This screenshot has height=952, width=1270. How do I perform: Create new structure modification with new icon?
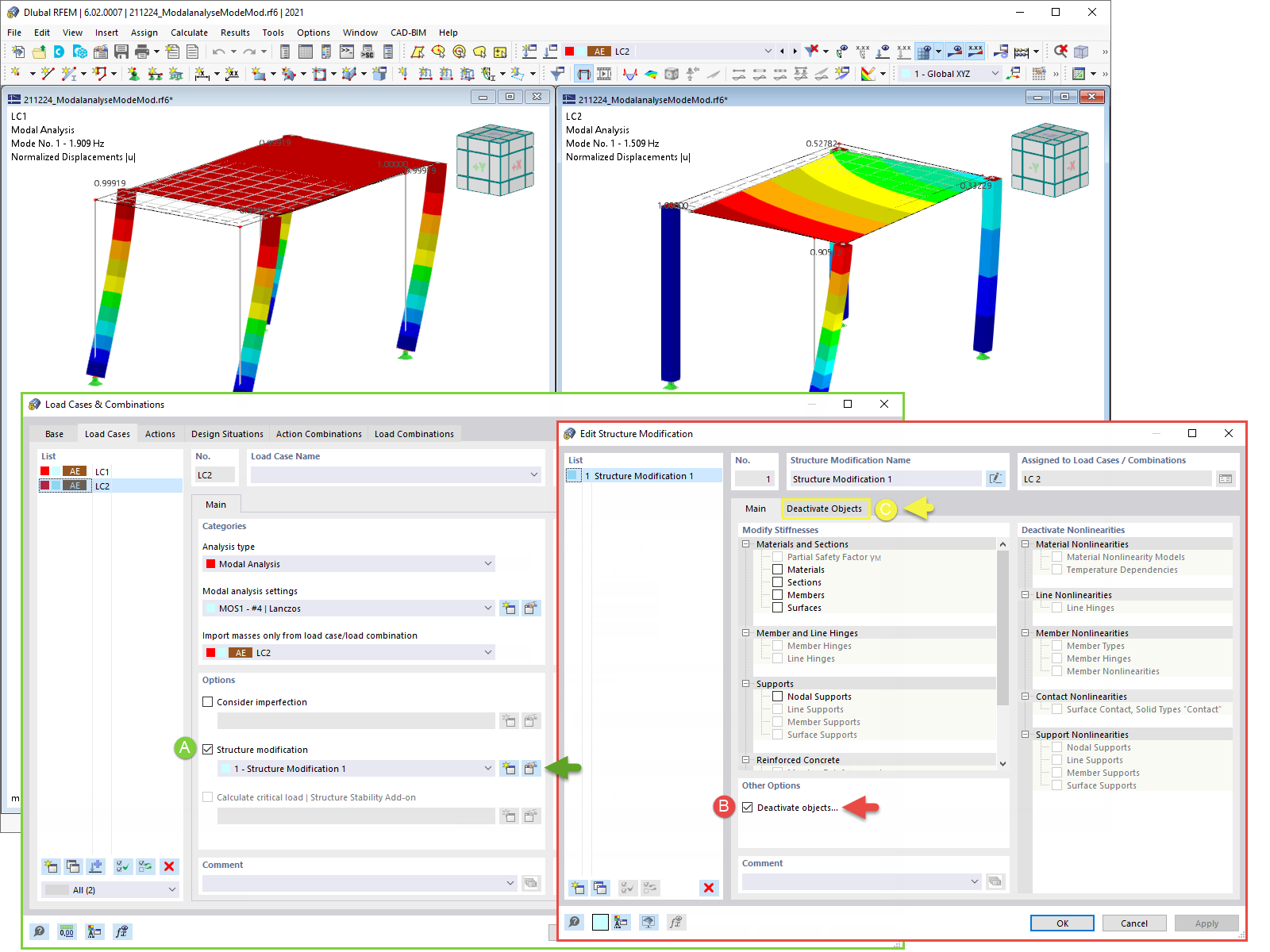point(578,888)
